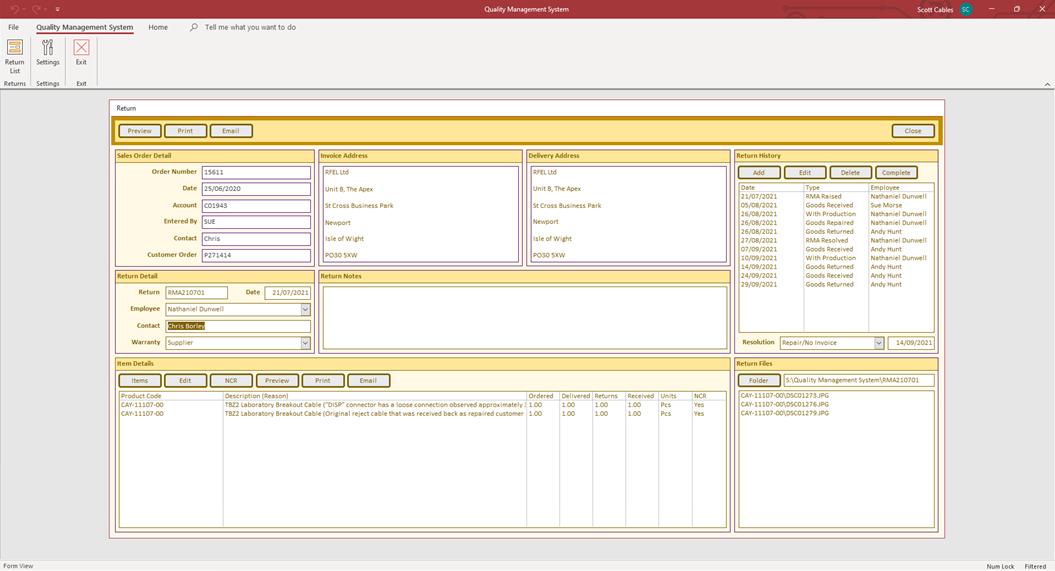The image size is (1055, 571).
Task: Click the Return Detail Contact field
Action: [x=238, y=326]
